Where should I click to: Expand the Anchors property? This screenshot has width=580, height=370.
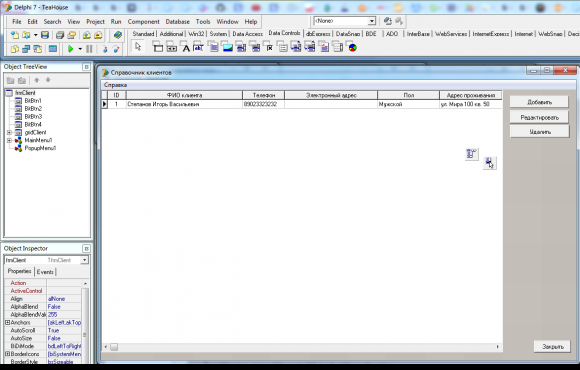7,323
